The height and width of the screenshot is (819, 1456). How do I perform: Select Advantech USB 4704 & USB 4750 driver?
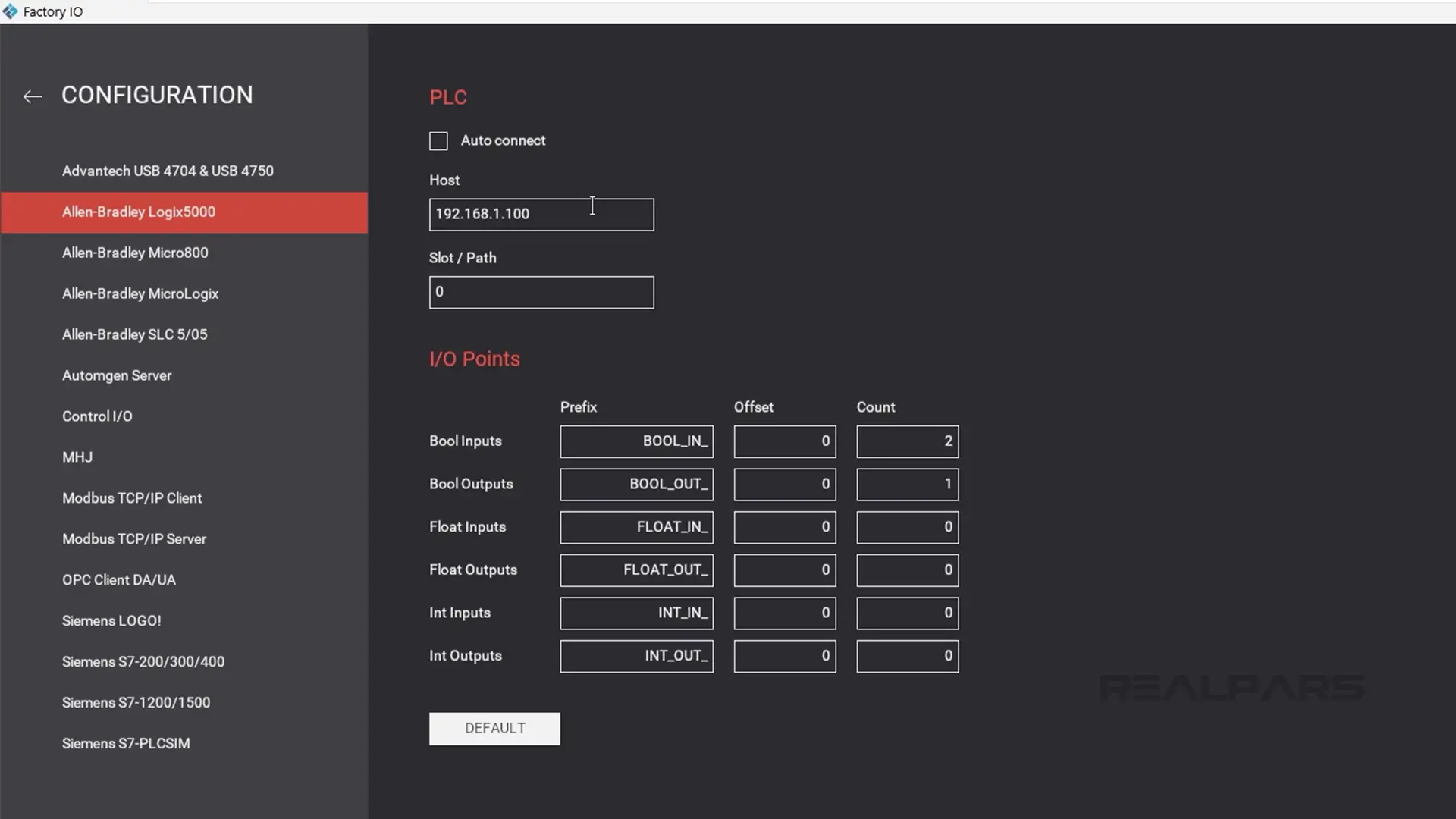click(184, 171)
